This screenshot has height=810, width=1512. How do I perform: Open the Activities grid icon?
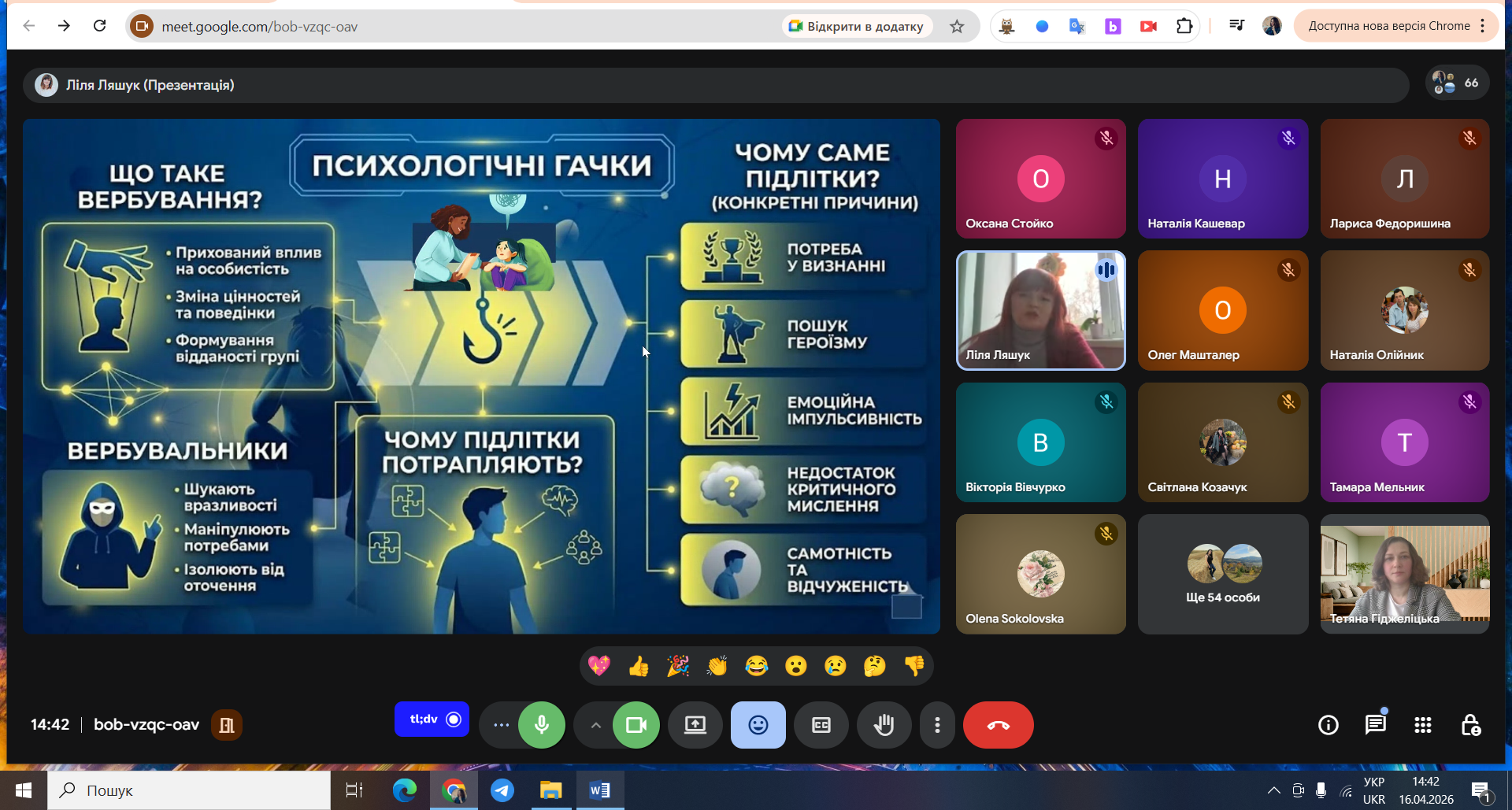click(x=1422, y=725)
